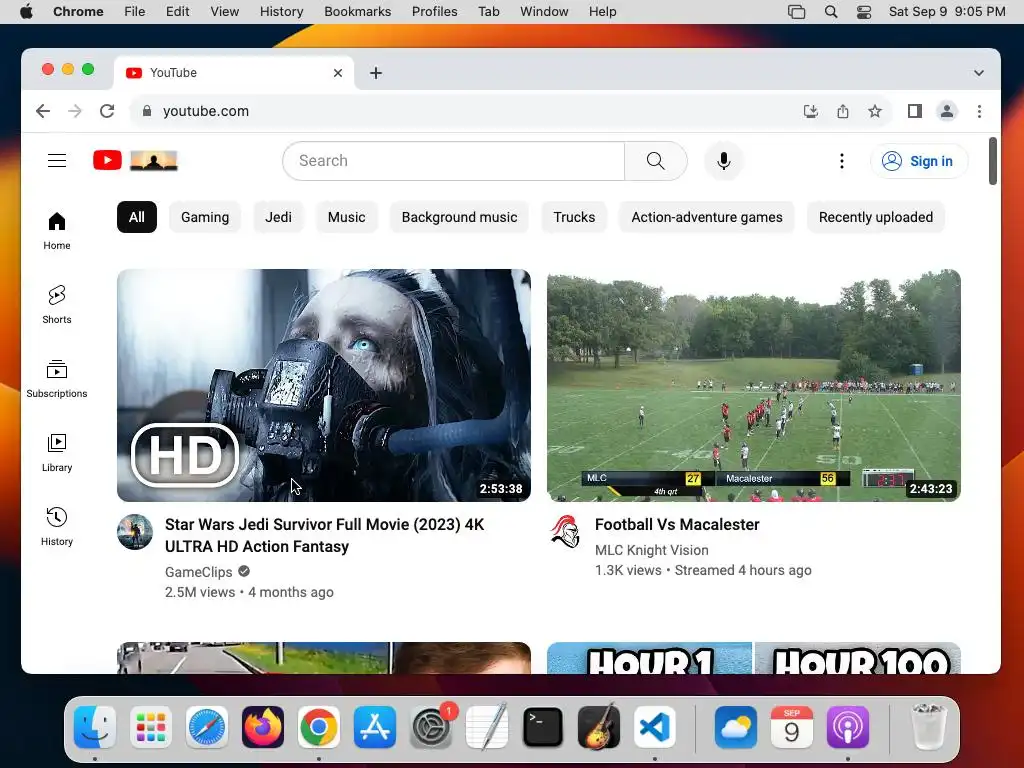
Task: Close the YouTube tab
Action: click(338, 73)
